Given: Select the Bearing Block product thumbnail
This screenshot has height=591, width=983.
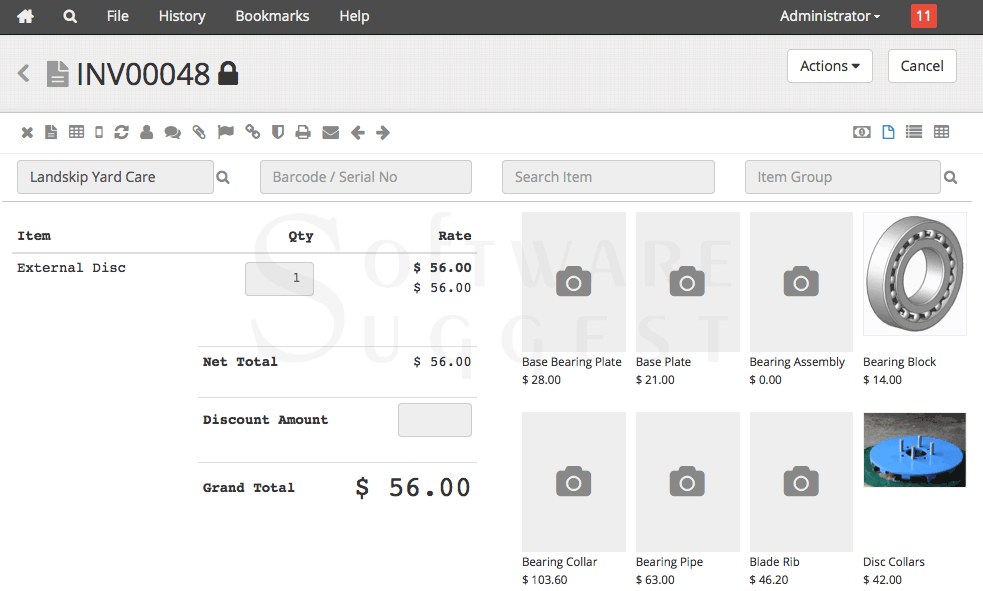Looking at the screenshot, I should pyautogui.click(x=914, y=273).
